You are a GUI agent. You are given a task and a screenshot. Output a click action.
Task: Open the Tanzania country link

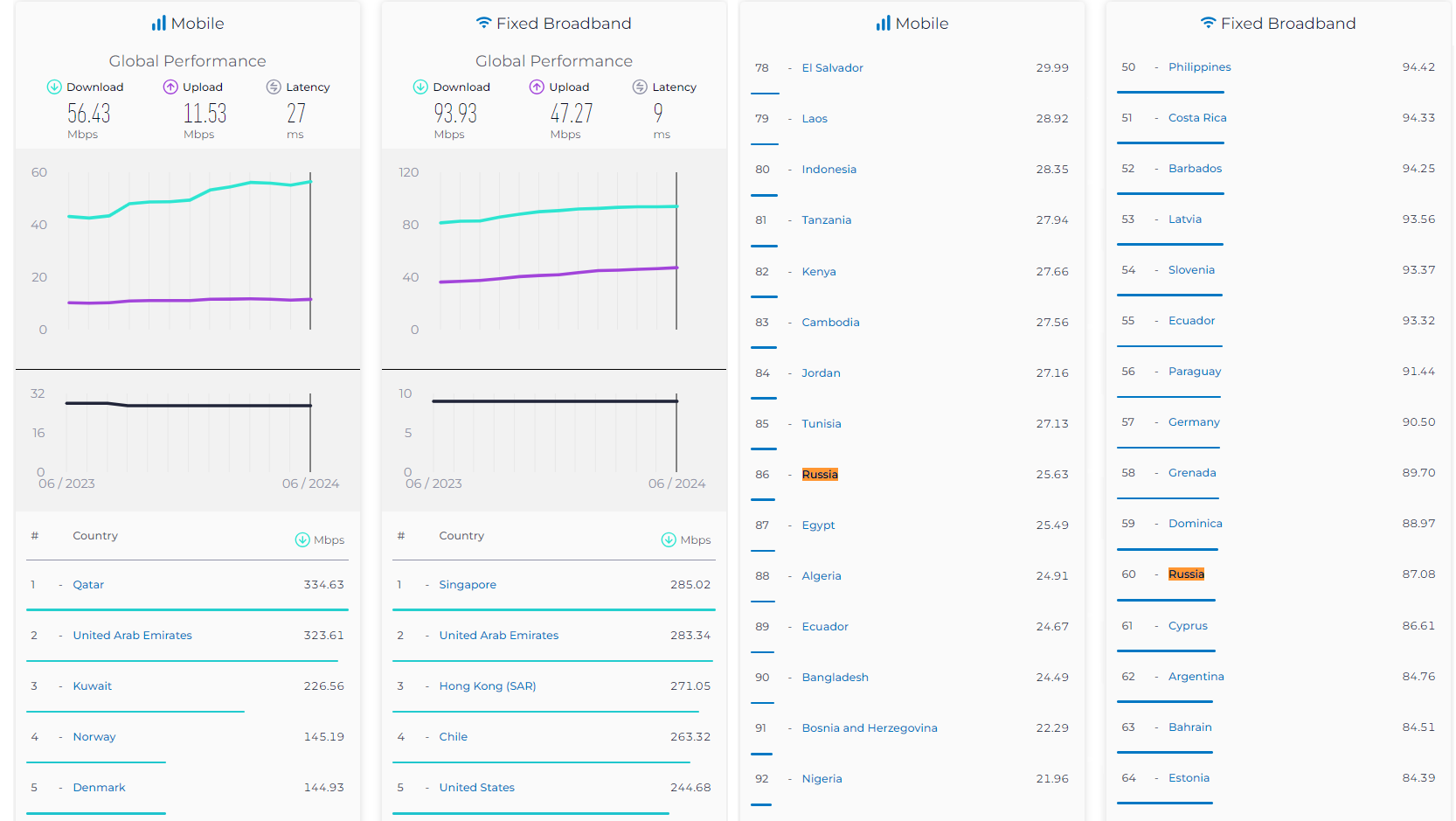tap(827, 220)
